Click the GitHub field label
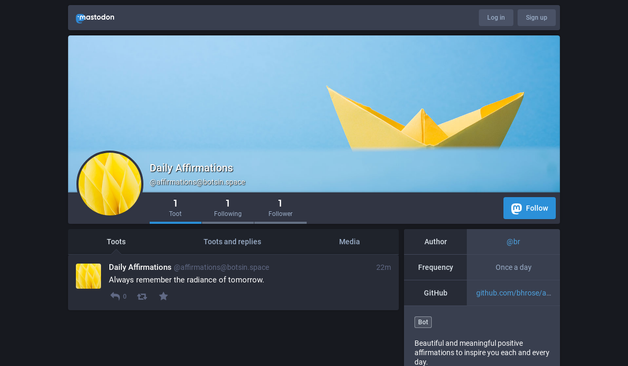Viewport: 628px width, 366px height. pos(435,293)
